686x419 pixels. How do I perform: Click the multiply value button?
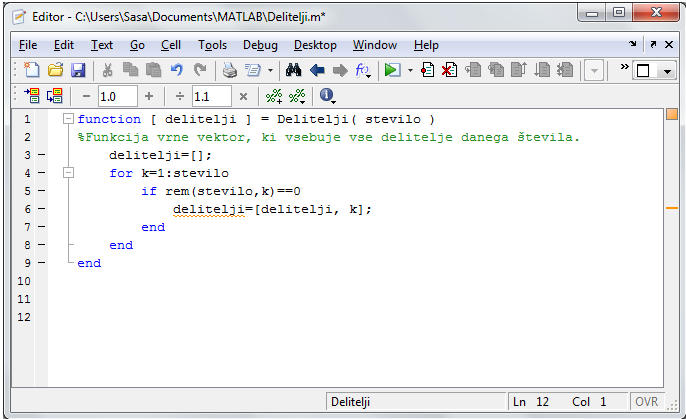point(243,96)
